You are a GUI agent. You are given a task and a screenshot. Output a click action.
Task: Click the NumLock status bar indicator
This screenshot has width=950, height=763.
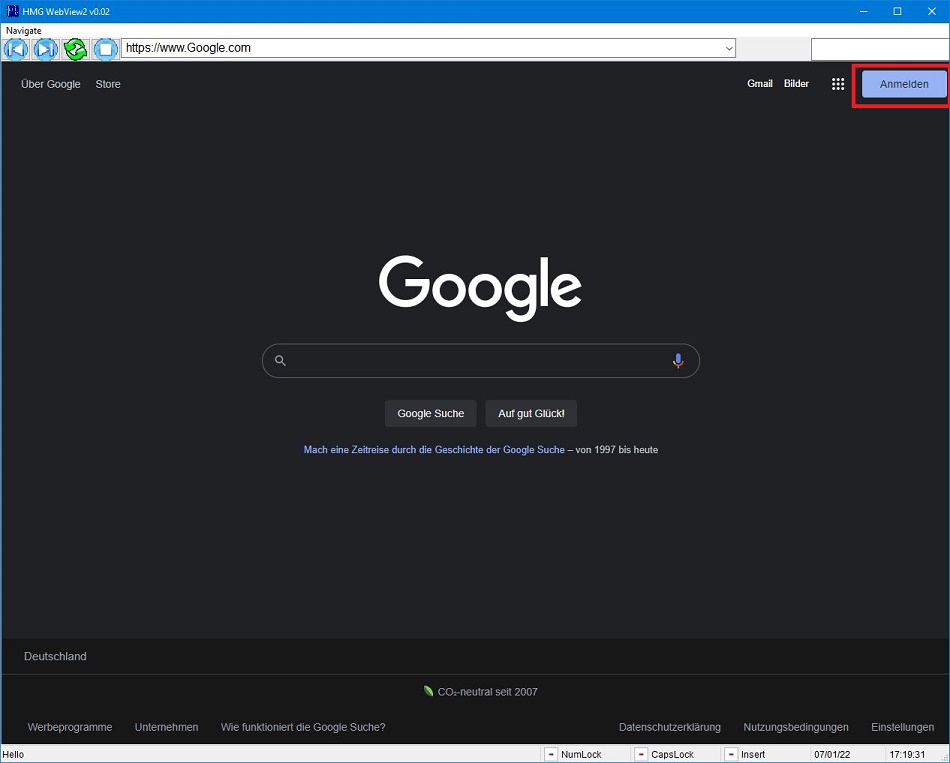click(581, 755)
